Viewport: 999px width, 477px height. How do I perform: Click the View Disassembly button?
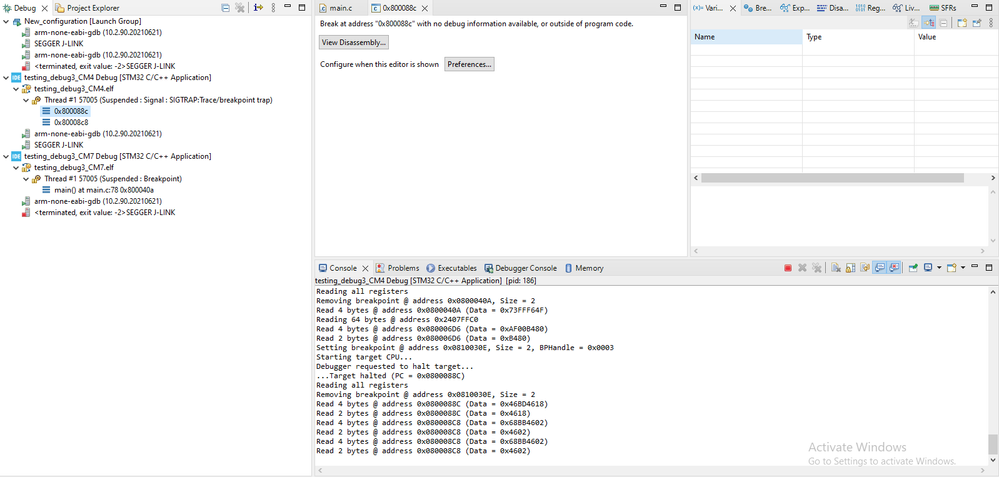354,43
